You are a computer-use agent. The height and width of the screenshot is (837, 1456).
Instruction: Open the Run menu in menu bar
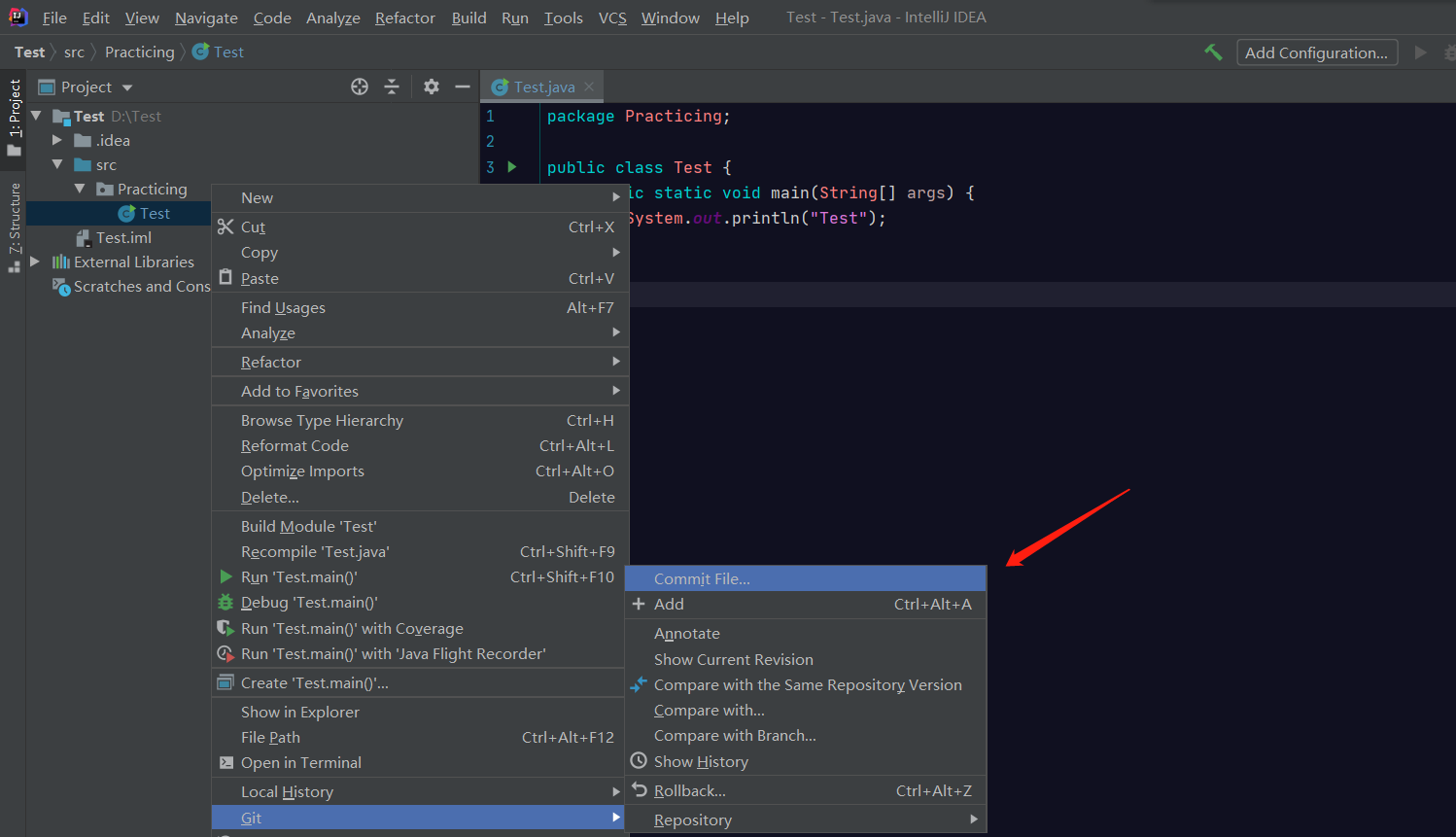tap(515, 17)
